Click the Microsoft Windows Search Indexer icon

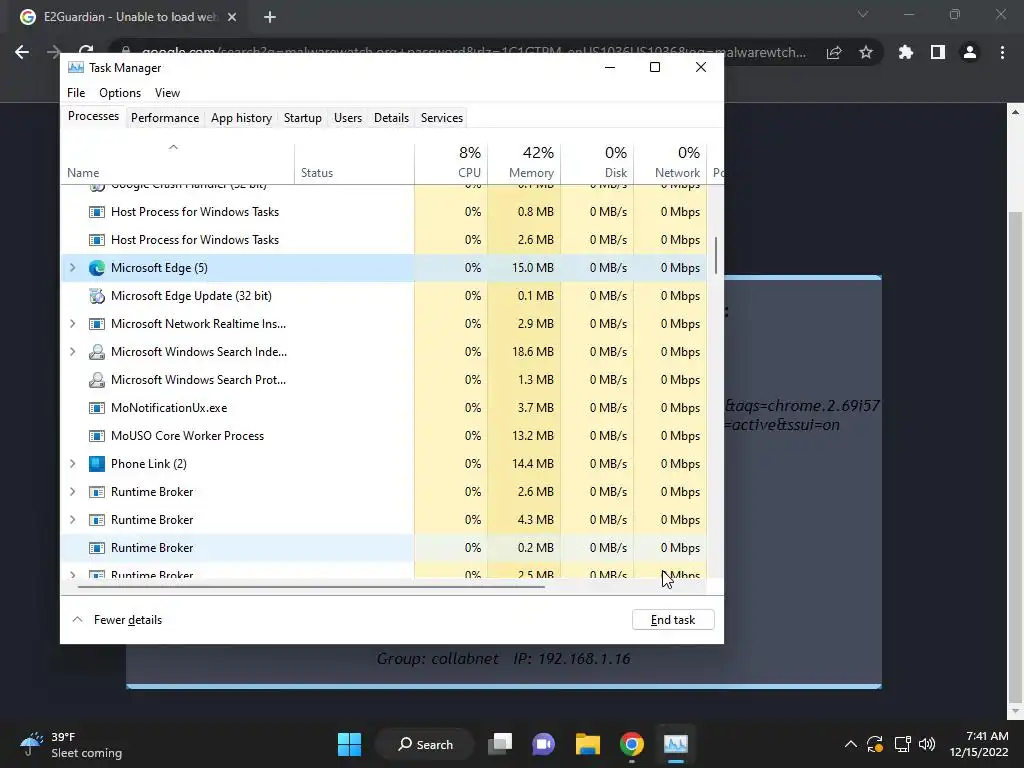pyautogui.click(x=97, y=352)
